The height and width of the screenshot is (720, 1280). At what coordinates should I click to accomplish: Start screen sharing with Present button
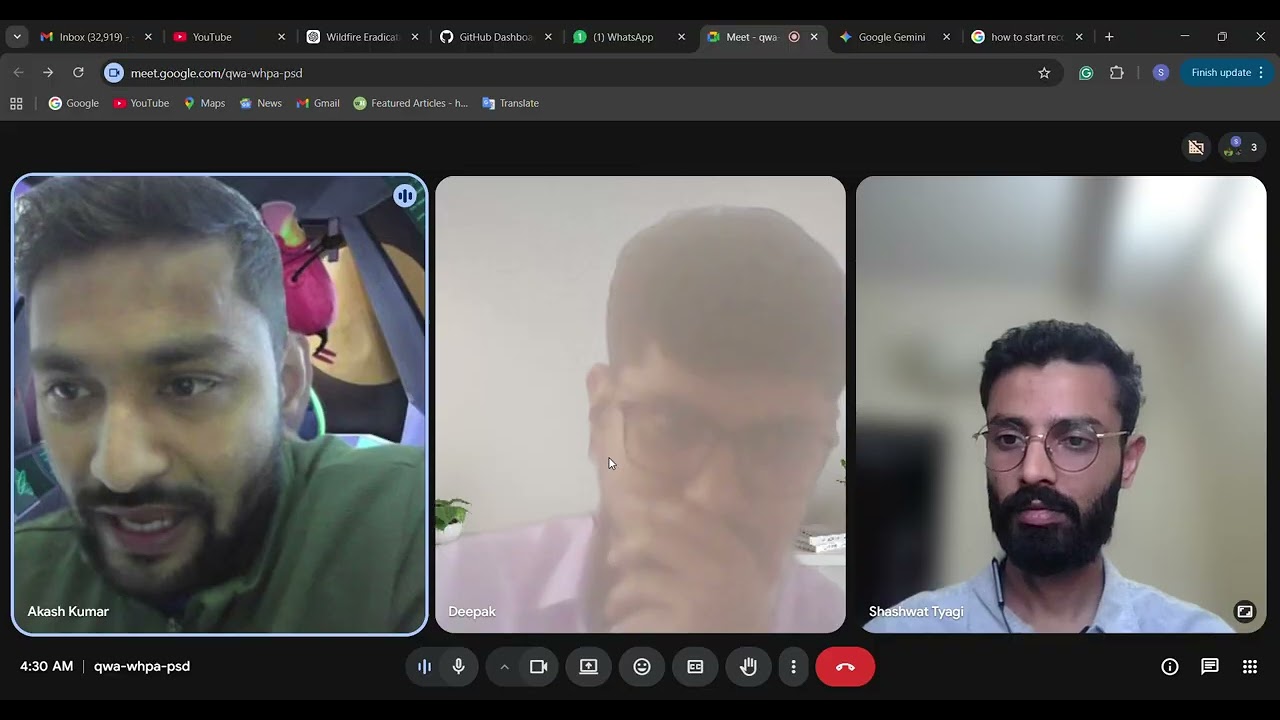point(589,667)
